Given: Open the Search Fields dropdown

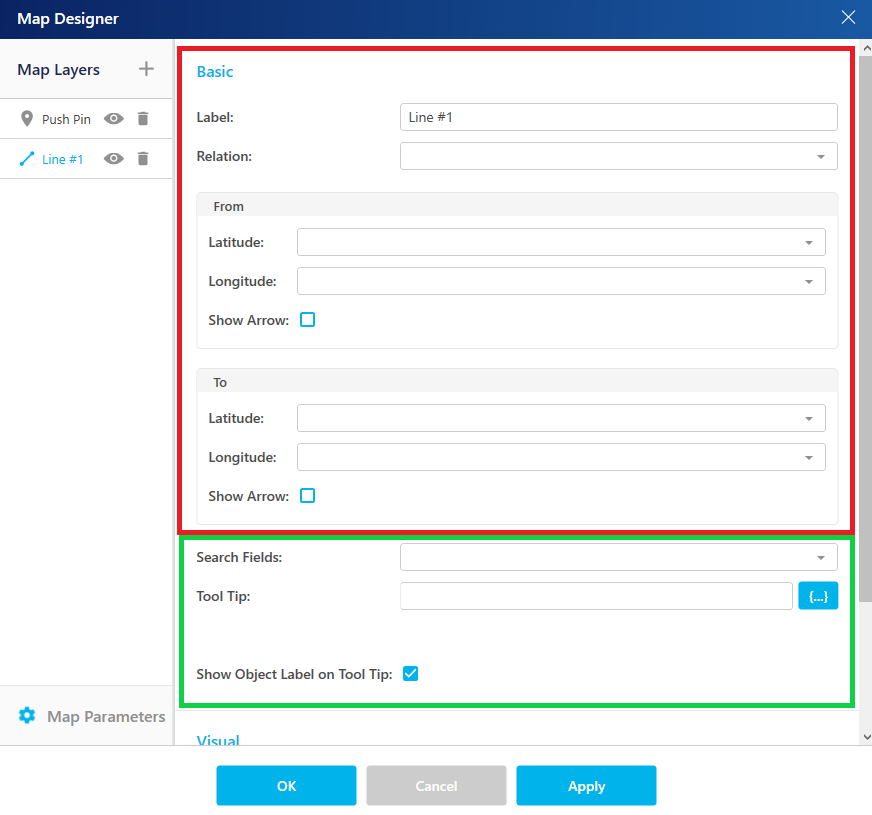Looking at the screenshot, I should 618,557.
